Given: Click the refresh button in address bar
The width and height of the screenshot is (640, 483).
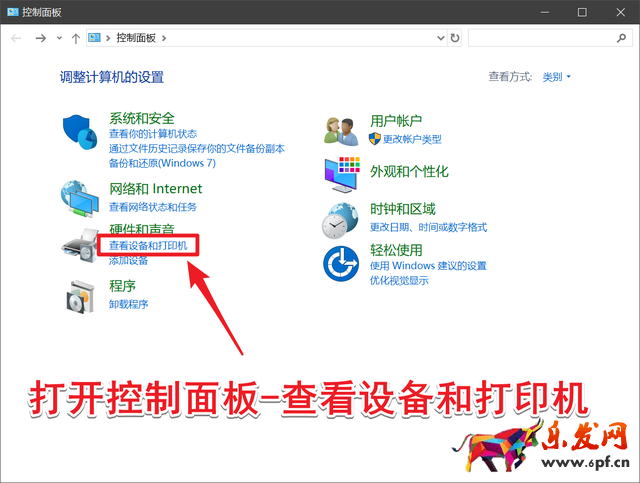Looking at the screenshot, I should (x=455, y=38).
